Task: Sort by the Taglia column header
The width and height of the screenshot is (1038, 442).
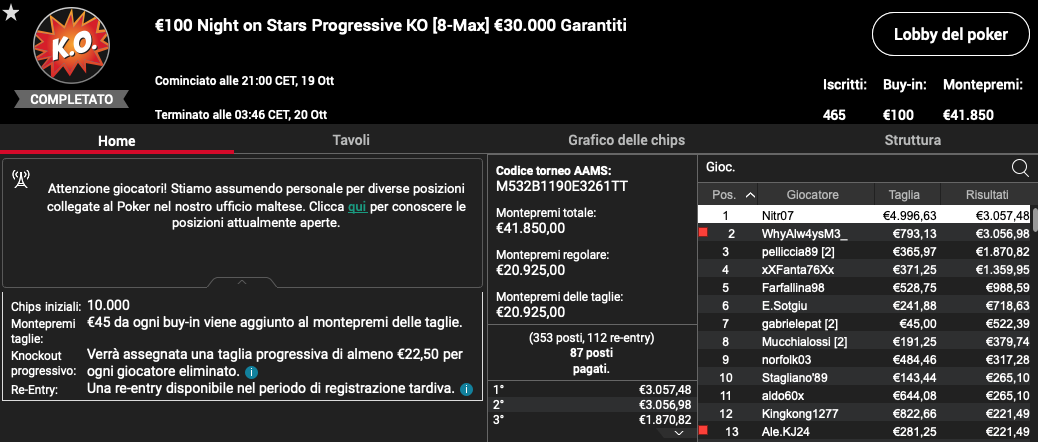Action: click(904, 195)
